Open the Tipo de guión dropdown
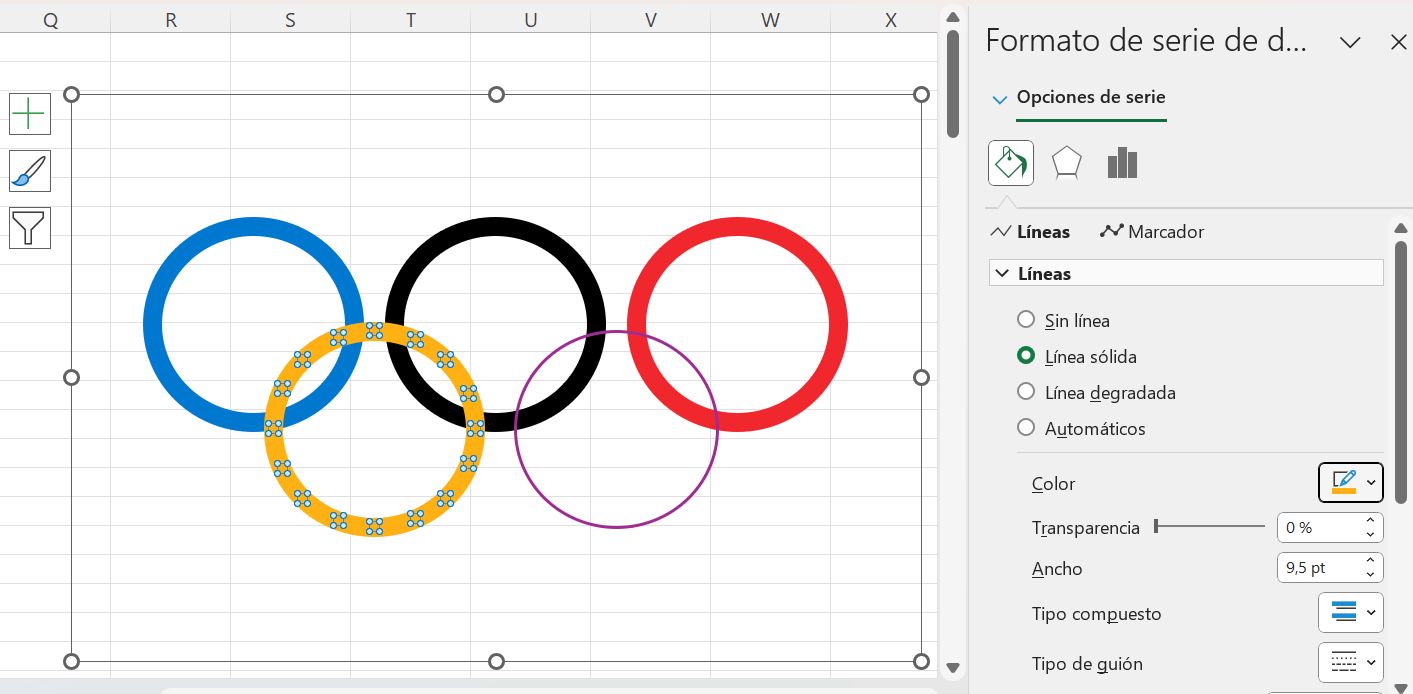Viewport: 1413px width, 694px height. [x=1351, y=662]
